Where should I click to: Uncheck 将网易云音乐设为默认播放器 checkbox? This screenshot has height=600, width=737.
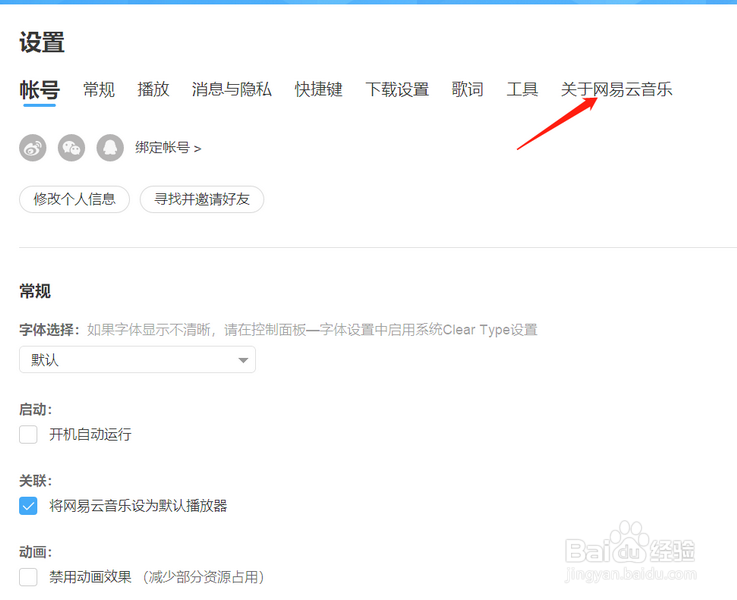pyautogui.click(x=28, y=506)
